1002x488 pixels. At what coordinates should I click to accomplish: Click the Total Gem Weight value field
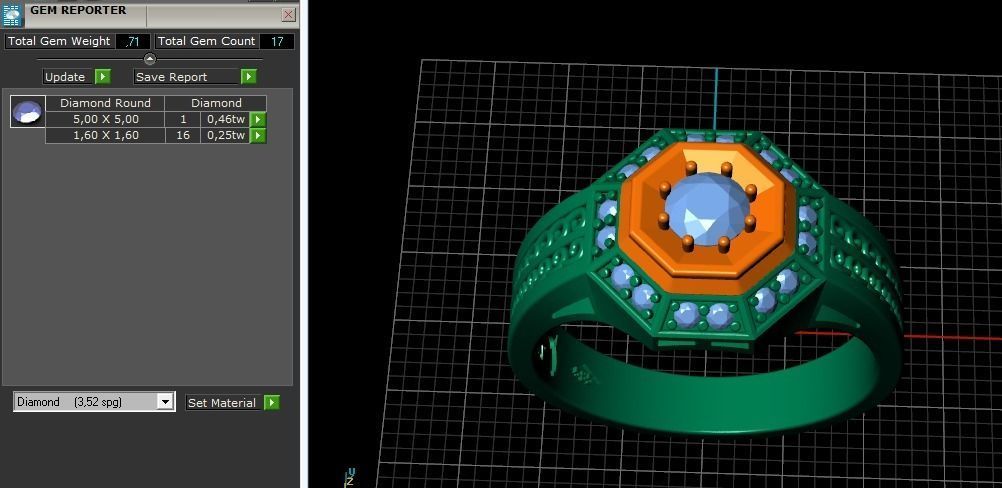(x=132, y=42)
